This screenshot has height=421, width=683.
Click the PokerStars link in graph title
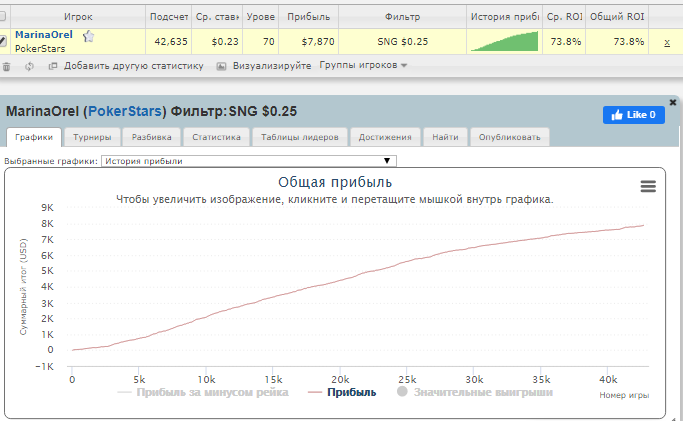(125, 111)
